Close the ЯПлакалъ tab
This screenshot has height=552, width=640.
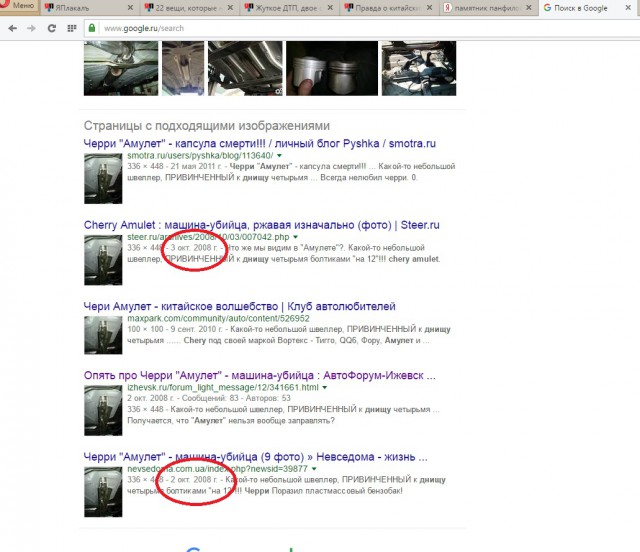(x=130, y=8)
